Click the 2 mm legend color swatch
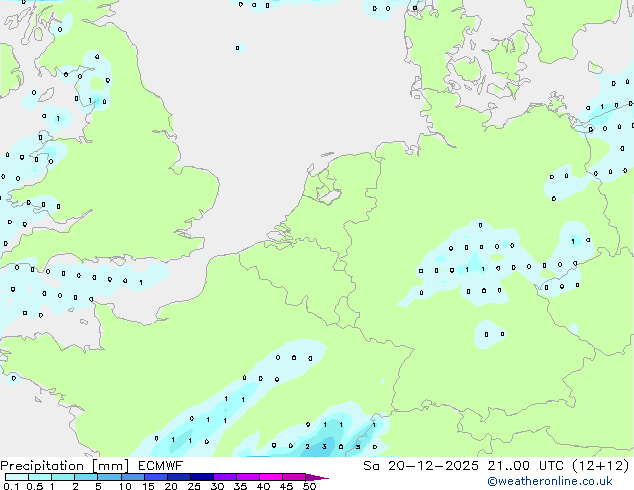This screenshot has width=634, height=490. pyautogui.click(x=86, y=477)
